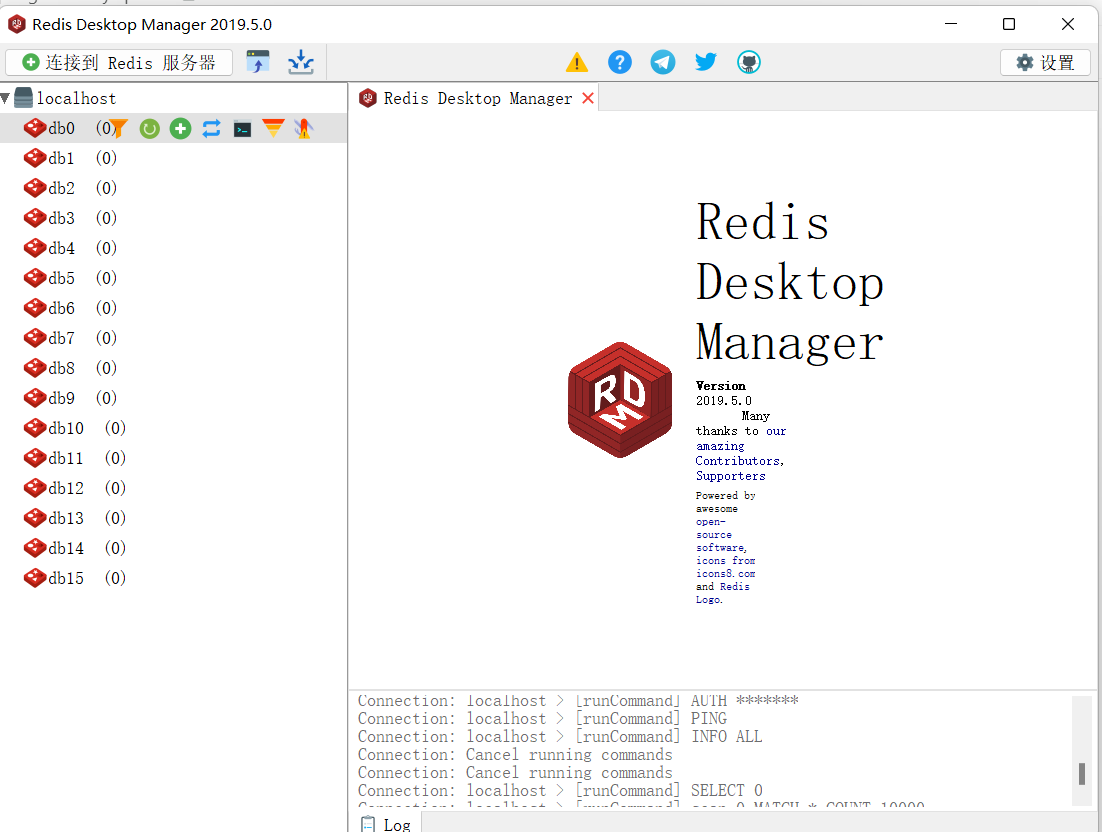Select db10 database row
This screenshot has height=832, width=1102.
point(173,428)
